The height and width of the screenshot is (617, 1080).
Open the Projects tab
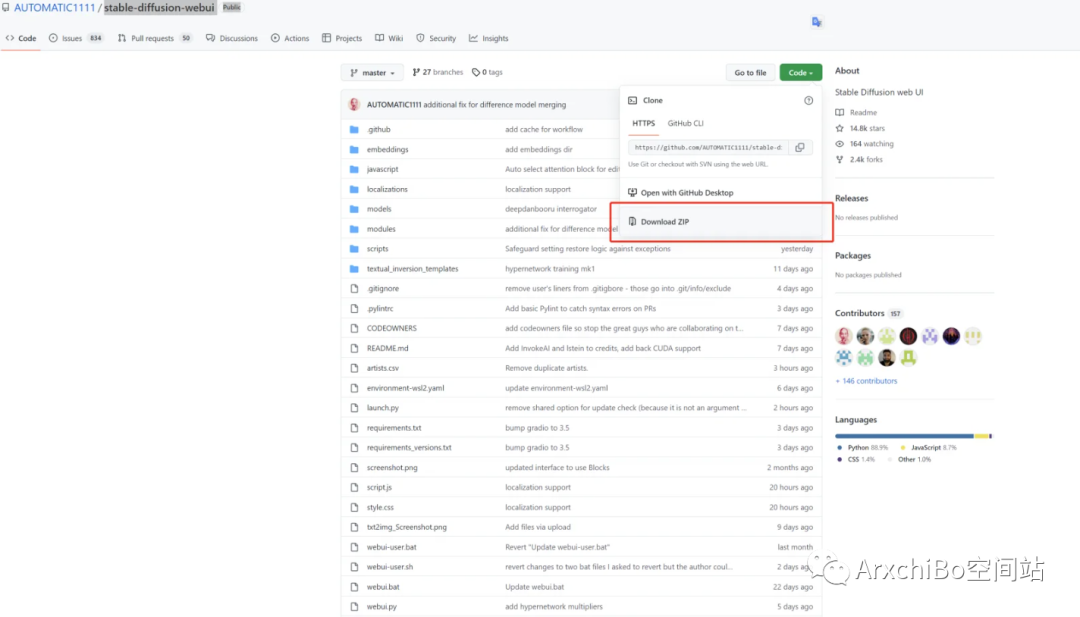tap(342, 39)
